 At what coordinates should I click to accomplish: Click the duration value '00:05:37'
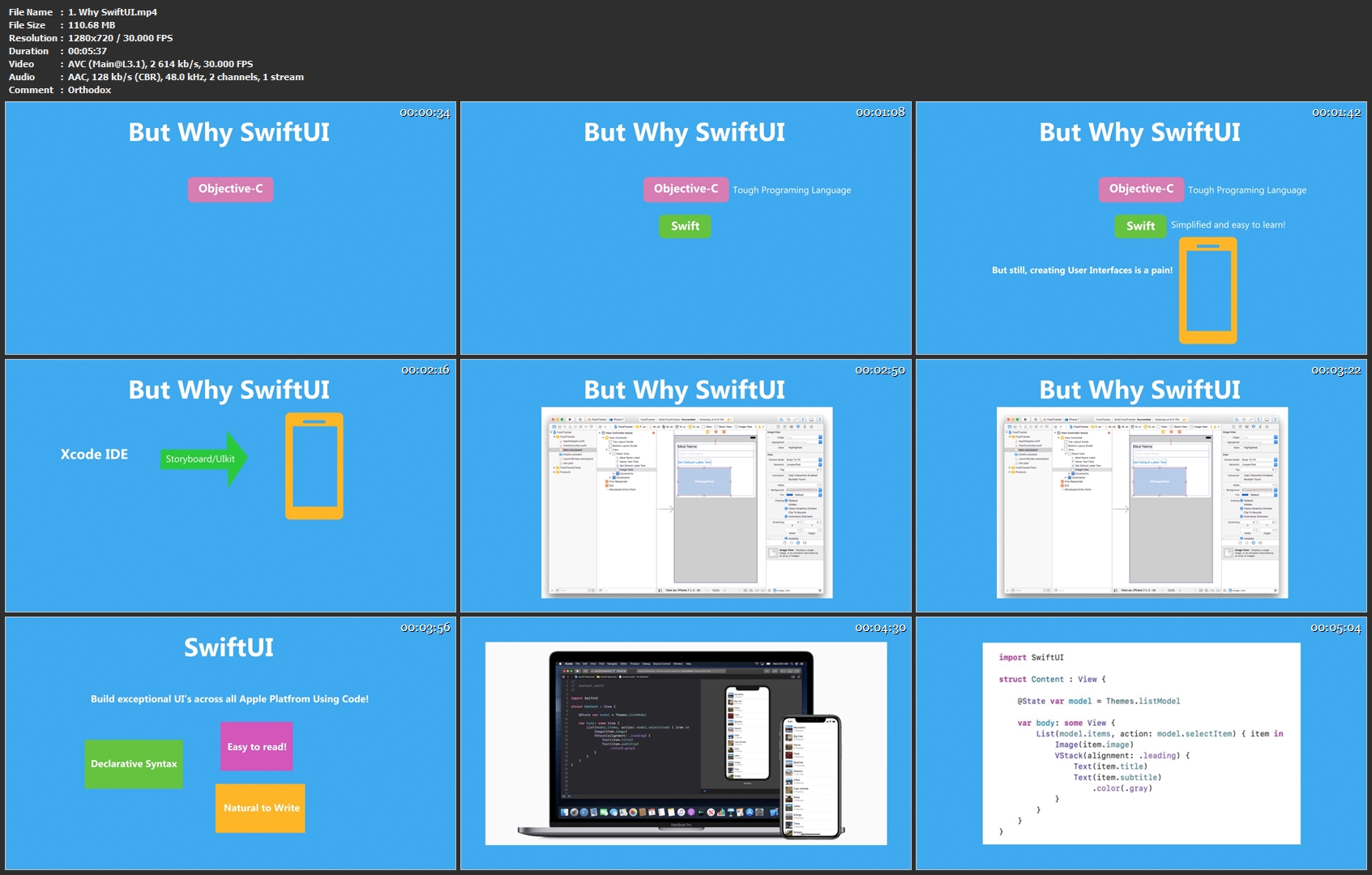click(88, 51)
